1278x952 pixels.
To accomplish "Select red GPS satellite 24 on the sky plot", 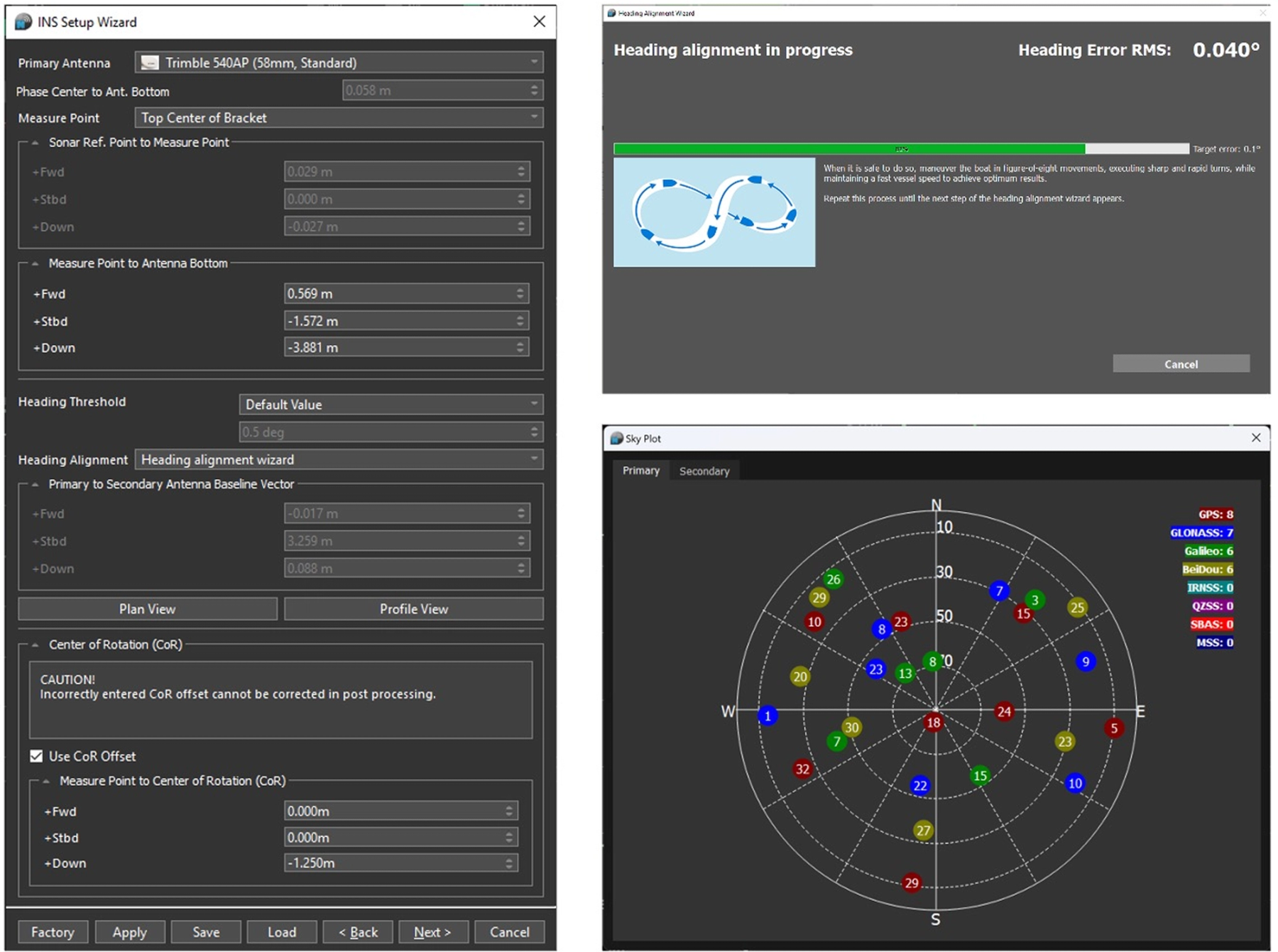I will coord(1004,711).
